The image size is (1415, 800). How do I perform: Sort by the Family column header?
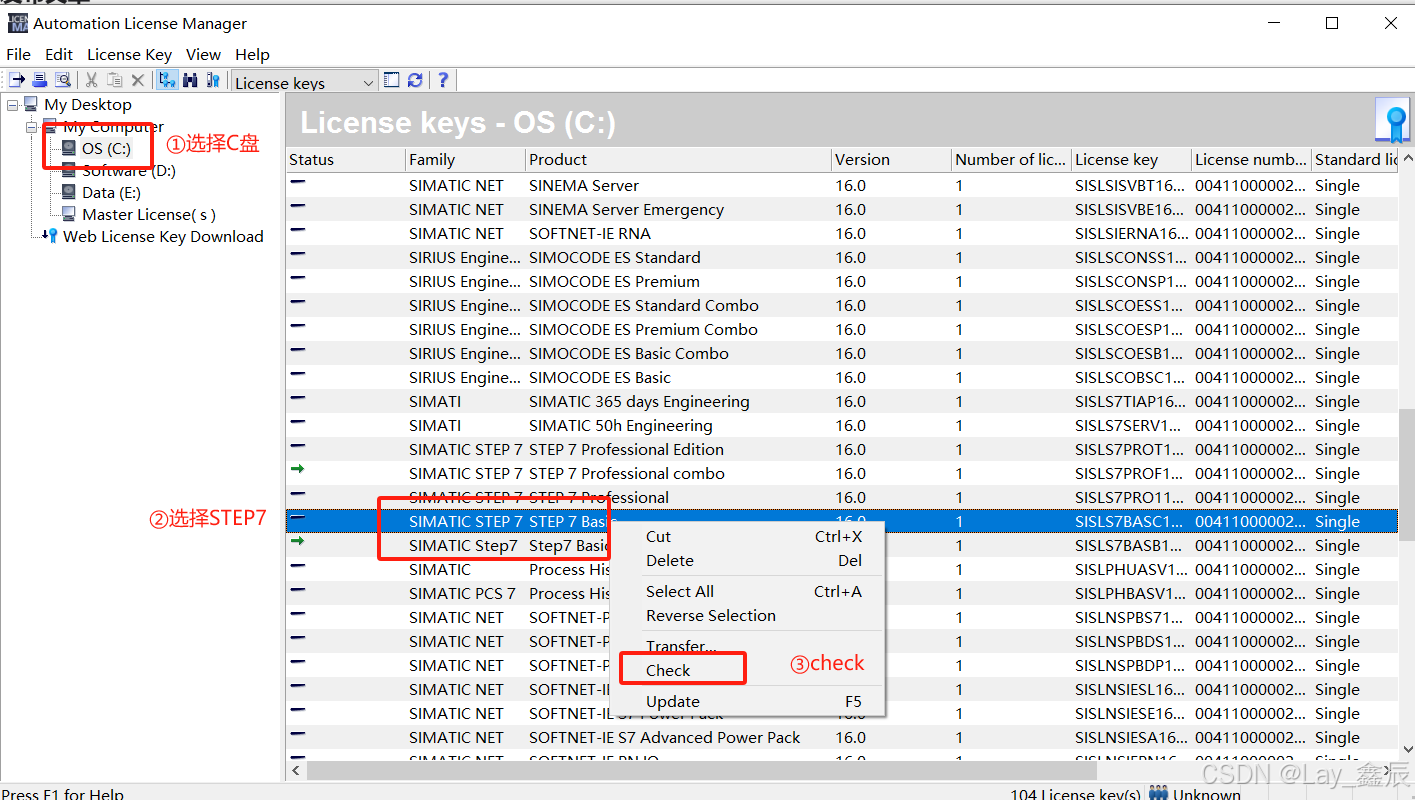pos(465,159)
